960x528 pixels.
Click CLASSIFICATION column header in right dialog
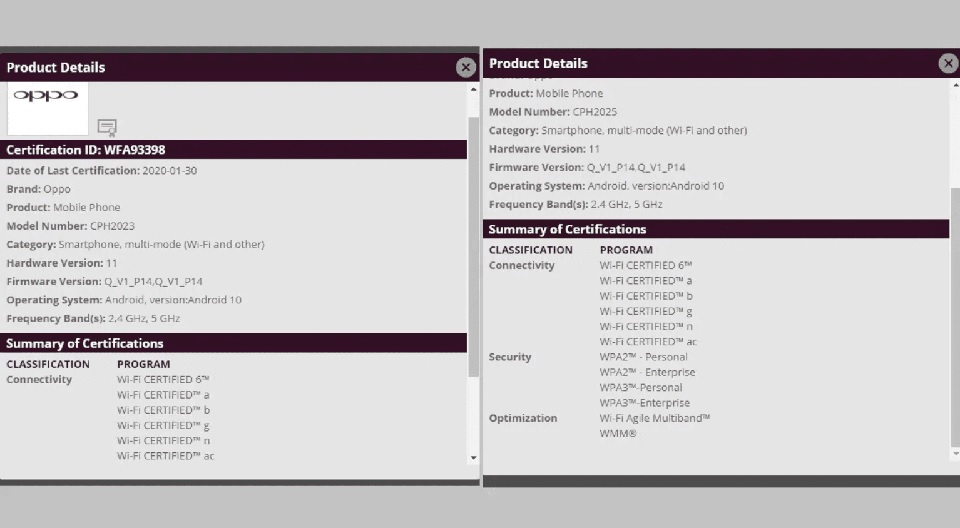[531, 250]
